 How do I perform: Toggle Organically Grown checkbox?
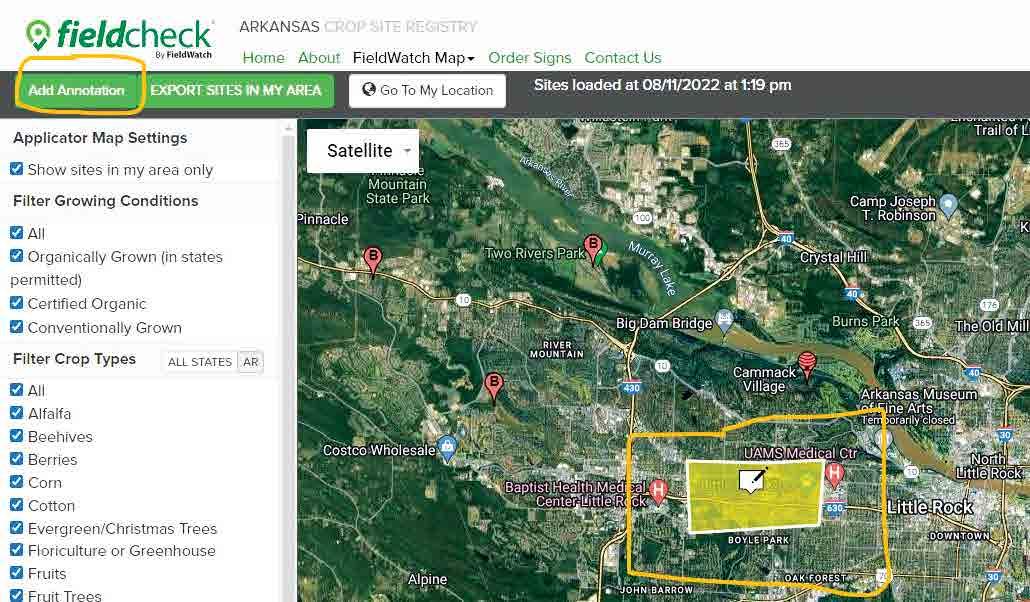(x=16, y=256)
